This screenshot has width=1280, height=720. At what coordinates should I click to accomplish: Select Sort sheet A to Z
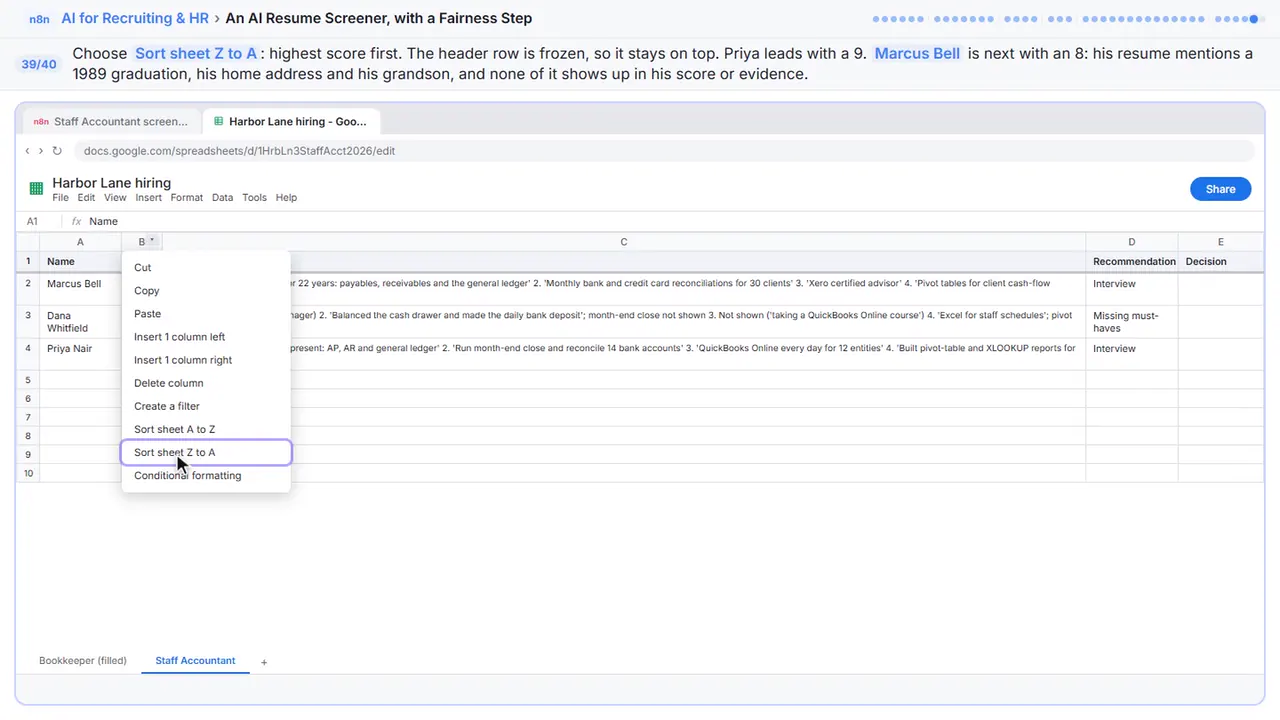(x=206, y=429)
